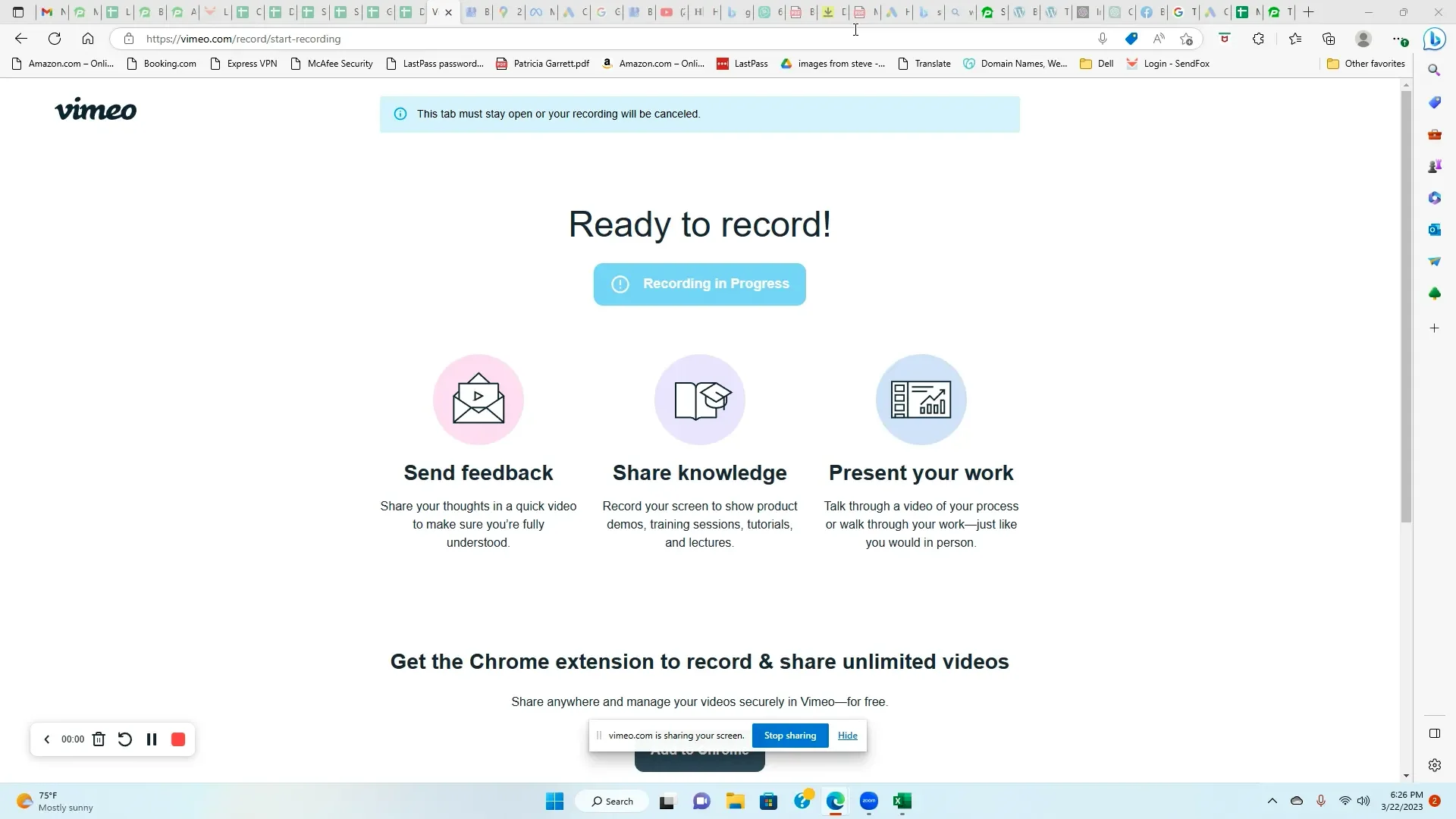Image resolution: width=1456 pixels, height=819 pixels.
Task: Open the Outlook icon in the sidebar
Action: point(1434,230)
